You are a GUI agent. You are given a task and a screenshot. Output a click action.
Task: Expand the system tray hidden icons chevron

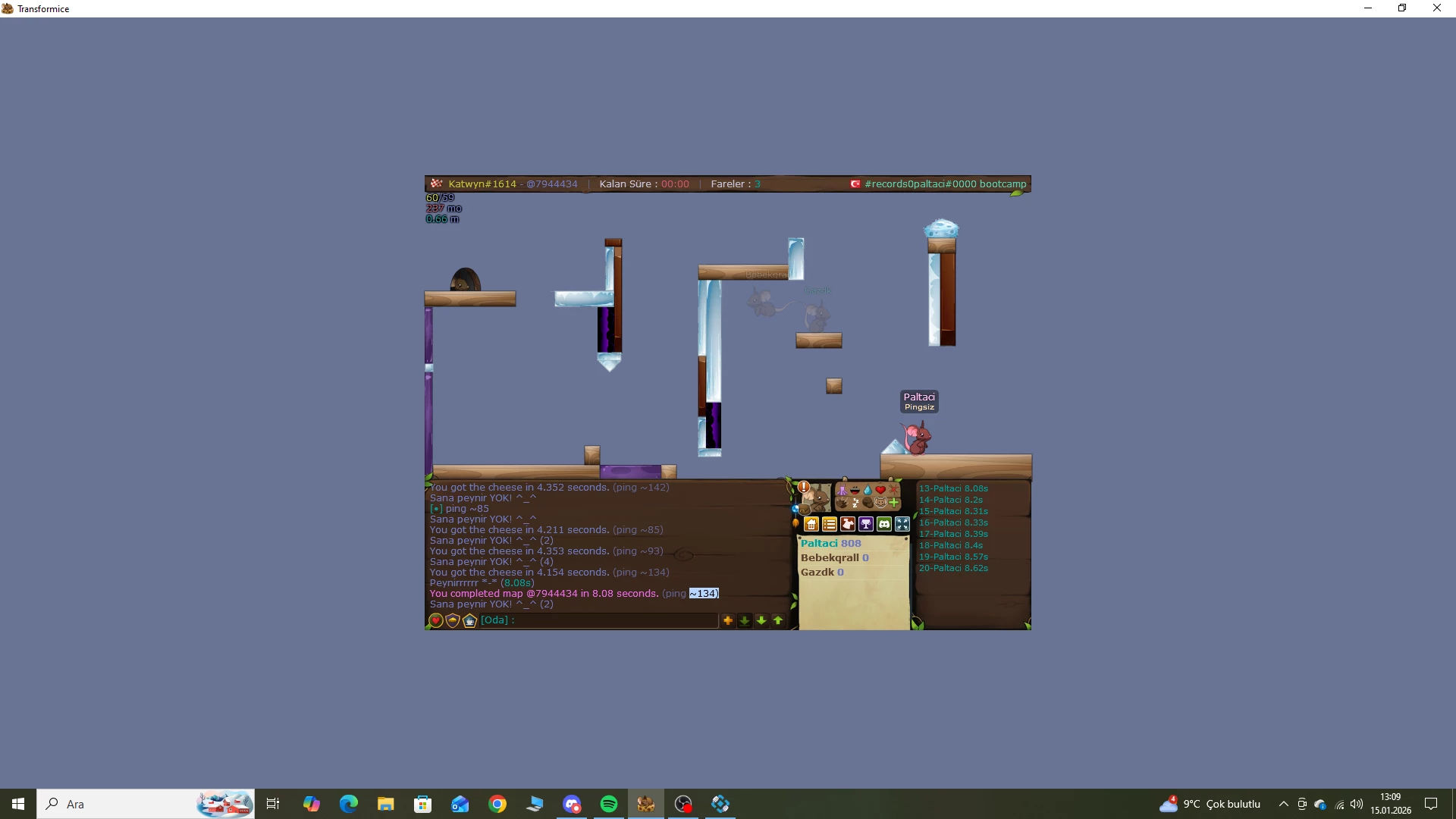(x=1283, y=804)
